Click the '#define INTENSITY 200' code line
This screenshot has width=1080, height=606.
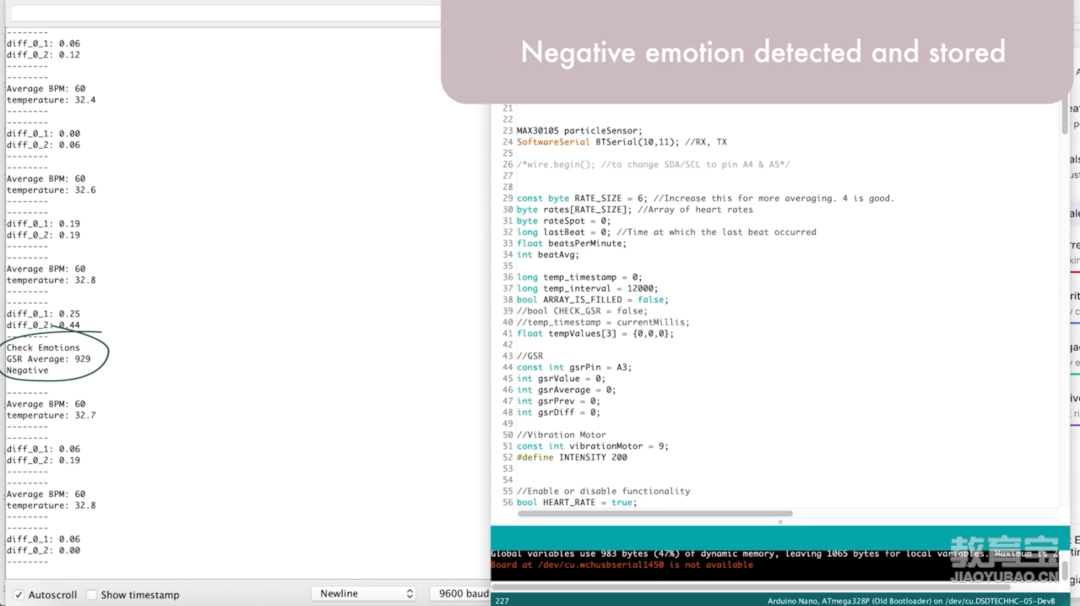[572, 457]
